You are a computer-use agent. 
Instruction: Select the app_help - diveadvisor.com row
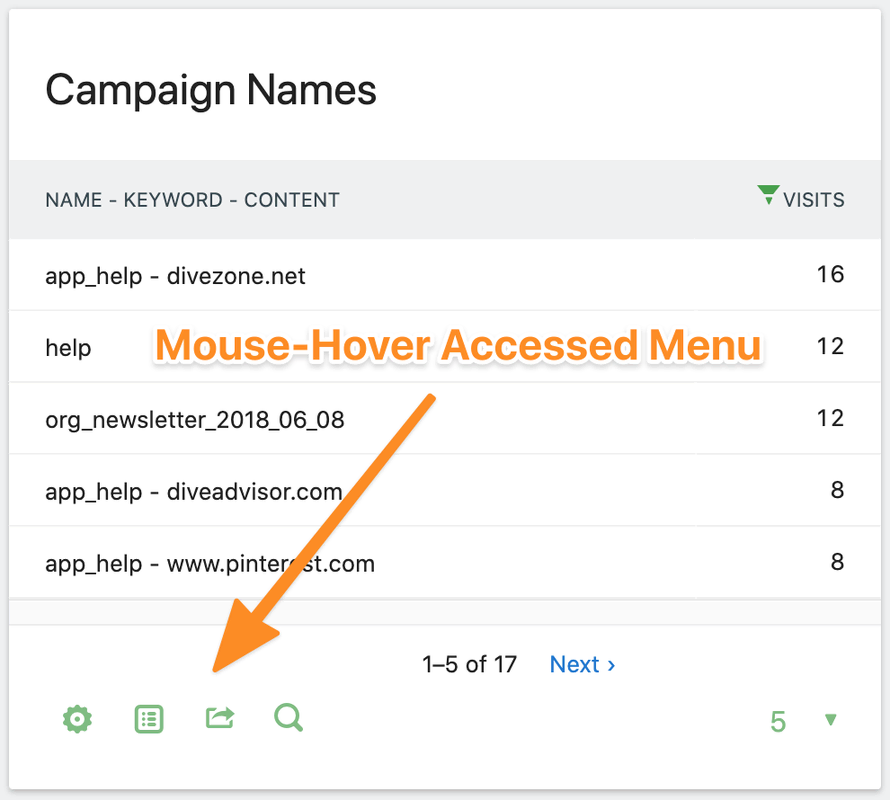(445, 491)
